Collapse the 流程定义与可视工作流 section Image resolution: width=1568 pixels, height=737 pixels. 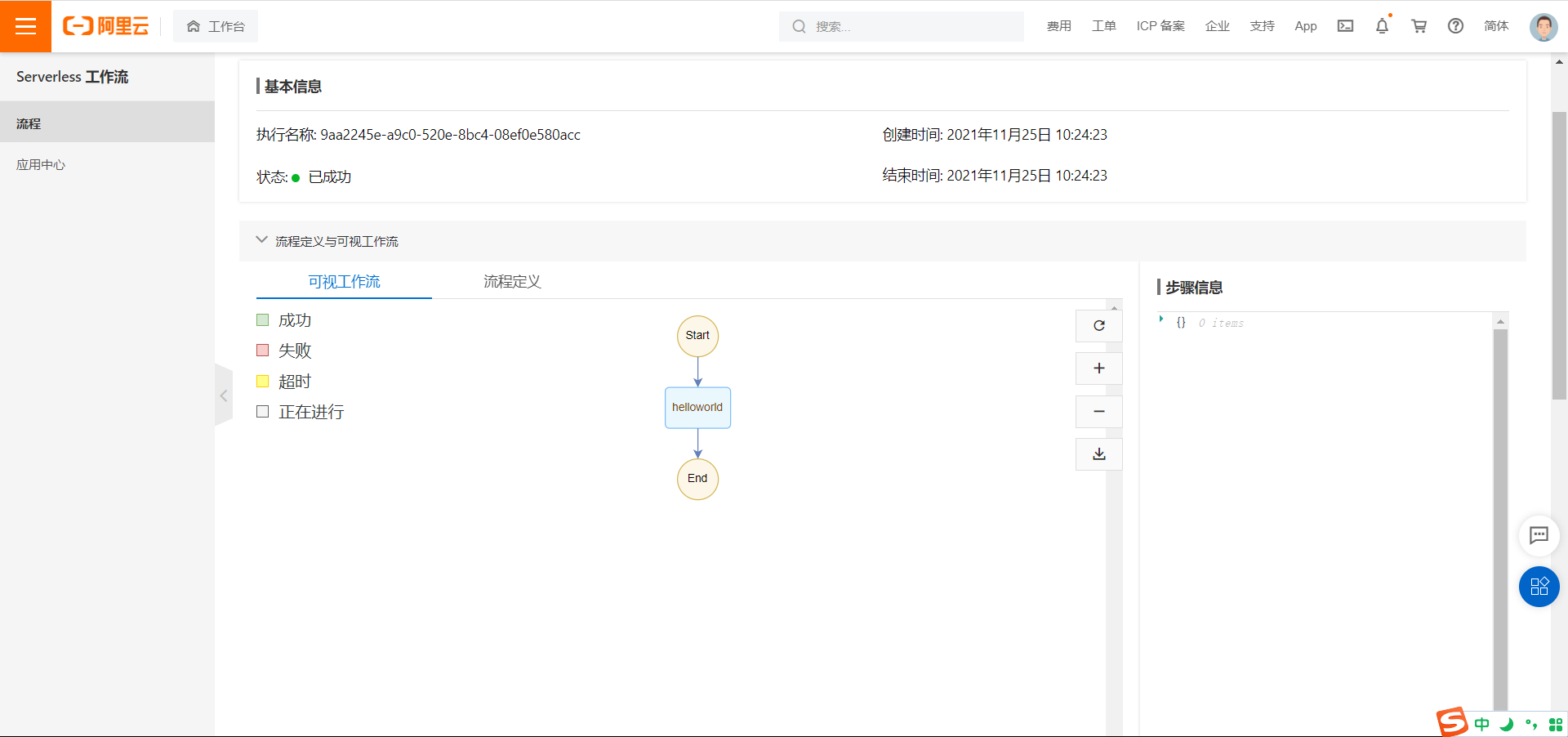pos(261,239)
